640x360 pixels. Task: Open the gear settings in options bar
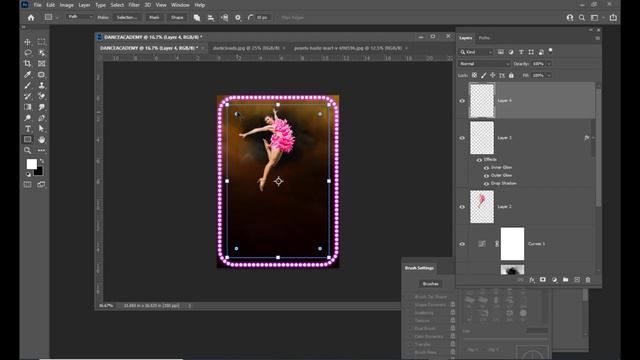[x=238, y=18]
